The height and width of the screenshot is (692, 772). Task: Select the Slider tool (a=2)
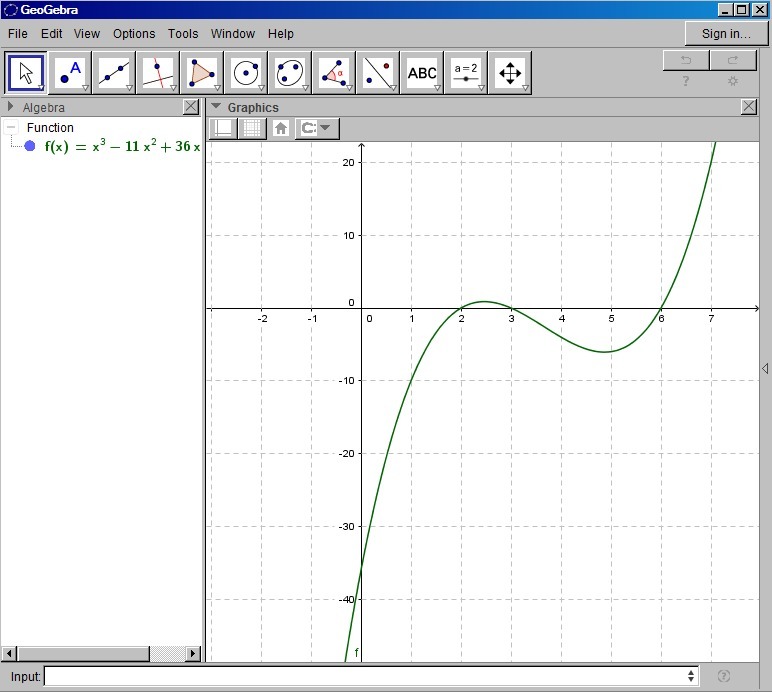466,73
